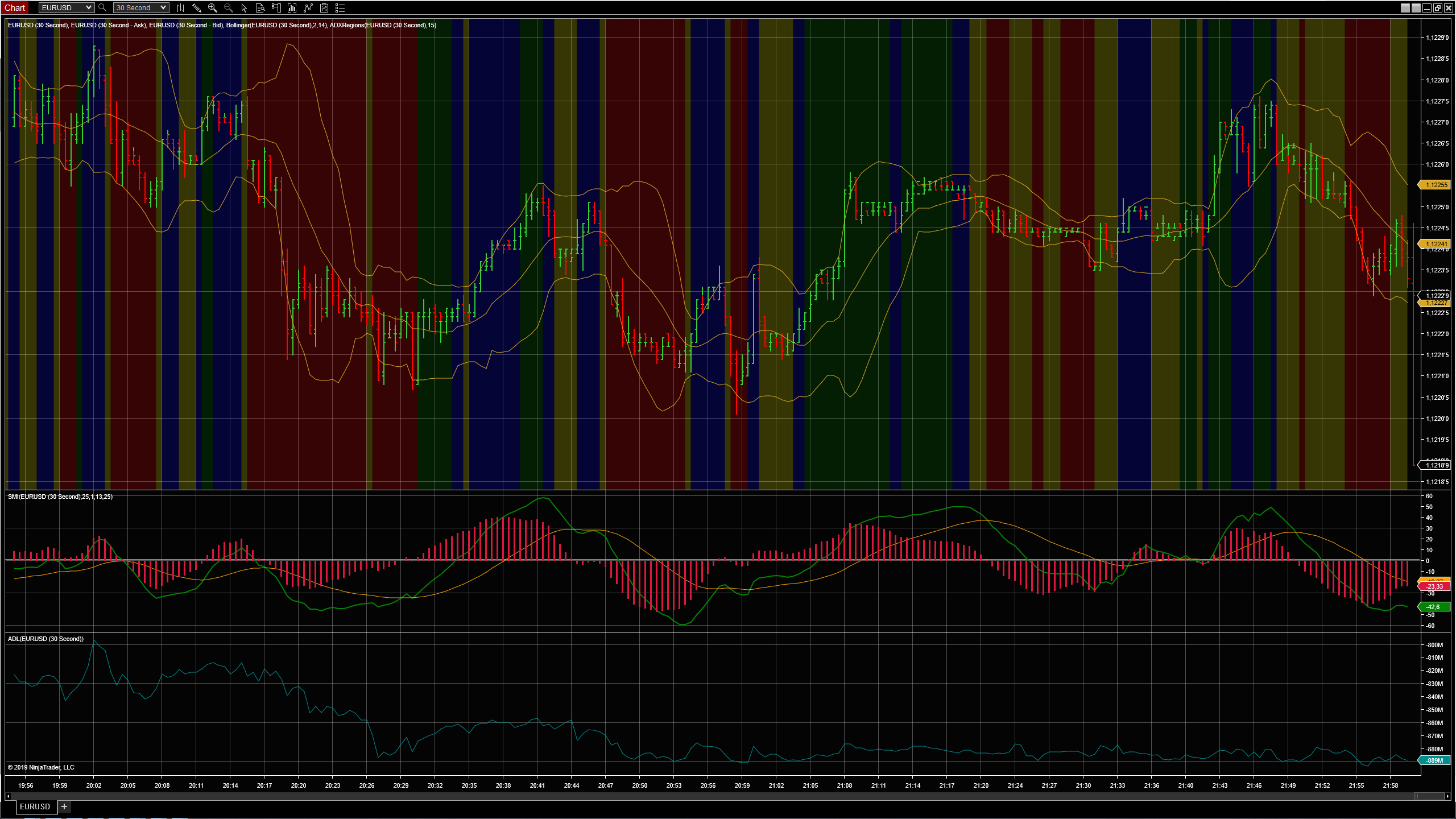Select the drawing tools pencil icon
The width and height of the screenshot is (1456, 819).
pyautogui.click(x=196, y=8)
